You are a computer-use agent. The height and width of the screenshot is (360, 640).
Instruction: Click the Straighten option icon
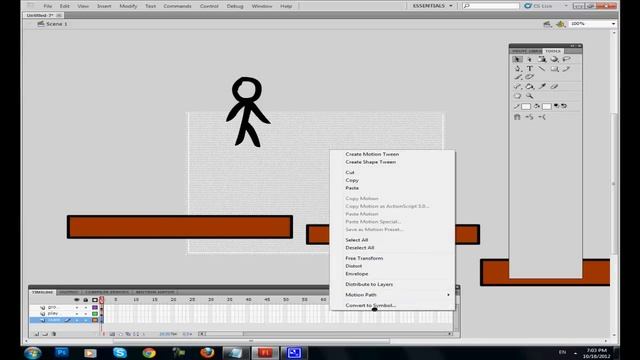pos(542,117)
